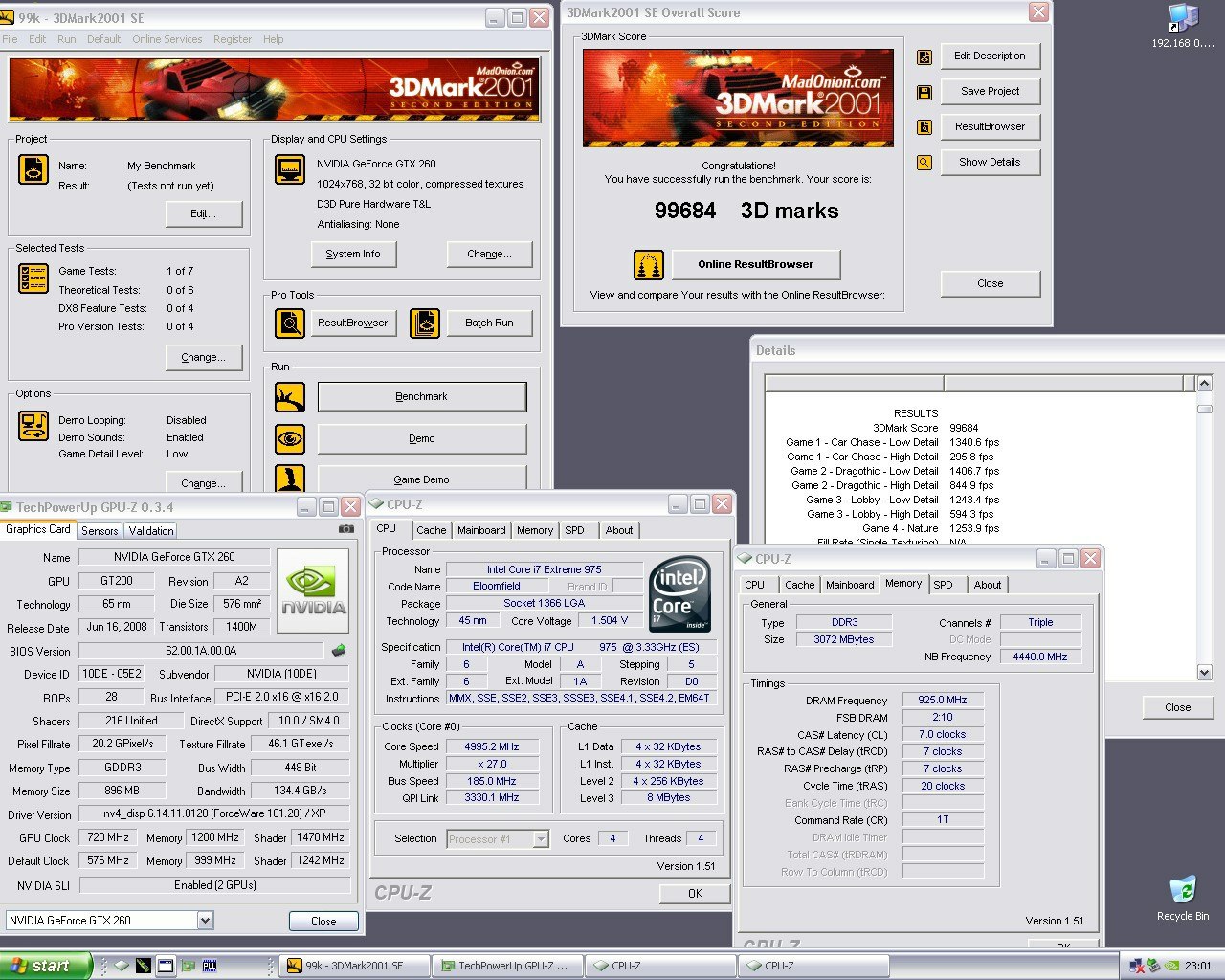Image resolution: width=1225 pixels, height=980 pixels.
Task: Click the 99684 3D marks score text
Action: (746, 211)
